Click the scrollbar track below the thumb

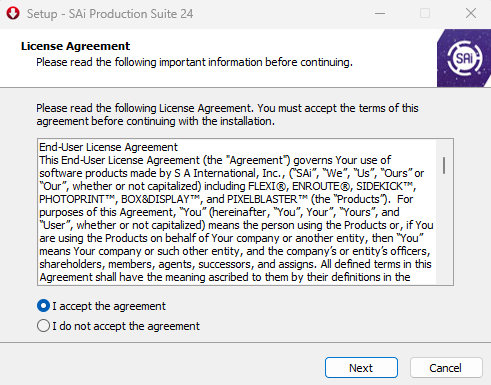pyautogui.click(x=444, y=228)
